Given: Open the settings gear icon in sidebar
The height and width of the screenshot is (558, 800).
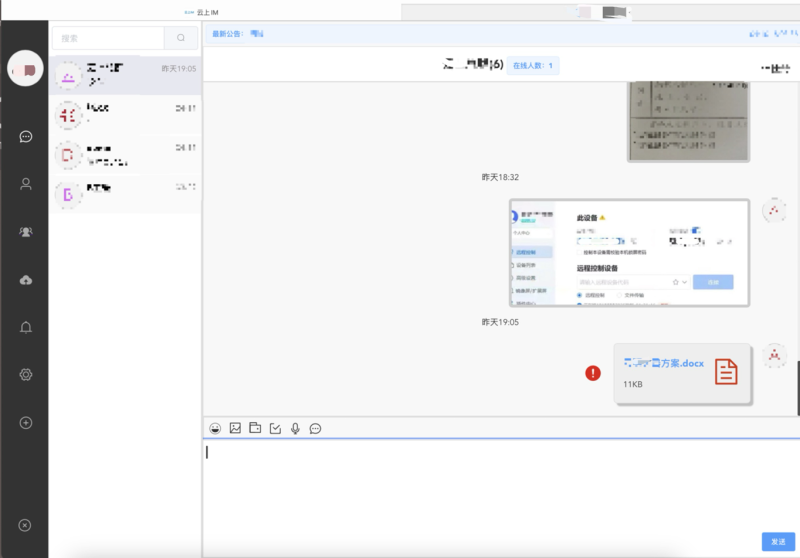Looking at the screenshot, I should pos(26,375).
